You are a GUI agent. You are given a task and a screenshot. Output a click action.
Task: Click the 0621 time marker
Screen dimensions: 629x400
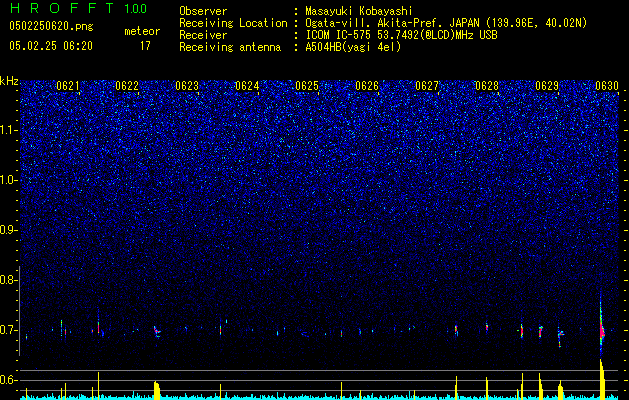pyautogui.click(x=68, y=86)
